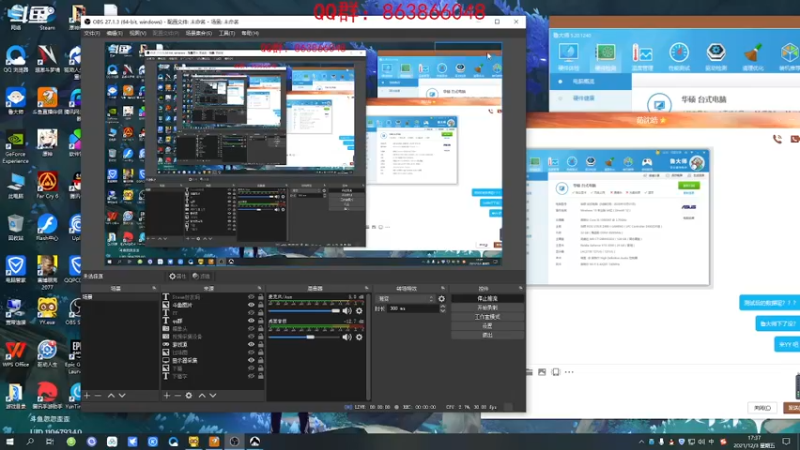Open Steam desktop shortcut
The height and width of the screenshot is (450, 800).
pyautogui.click(x=47, y=18)
